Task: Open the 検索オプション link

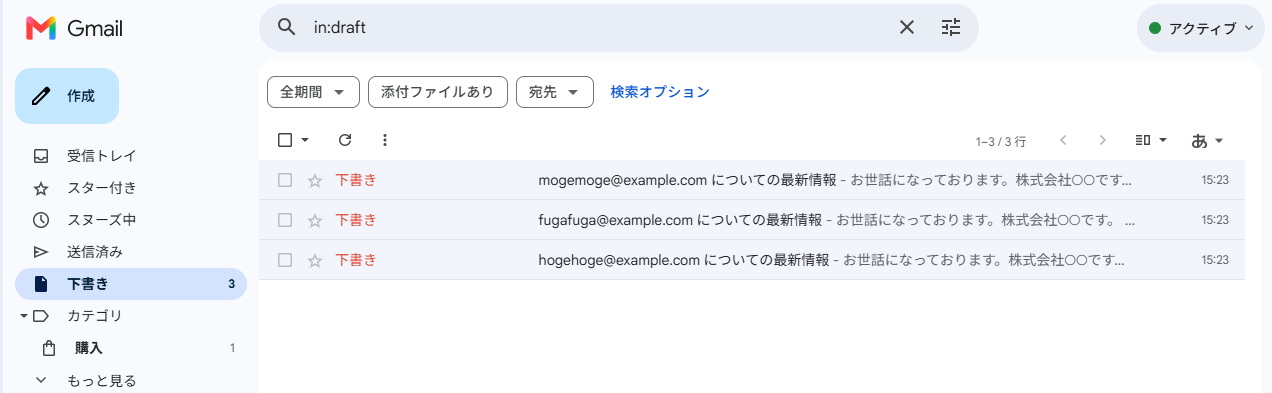Action: 660,92
